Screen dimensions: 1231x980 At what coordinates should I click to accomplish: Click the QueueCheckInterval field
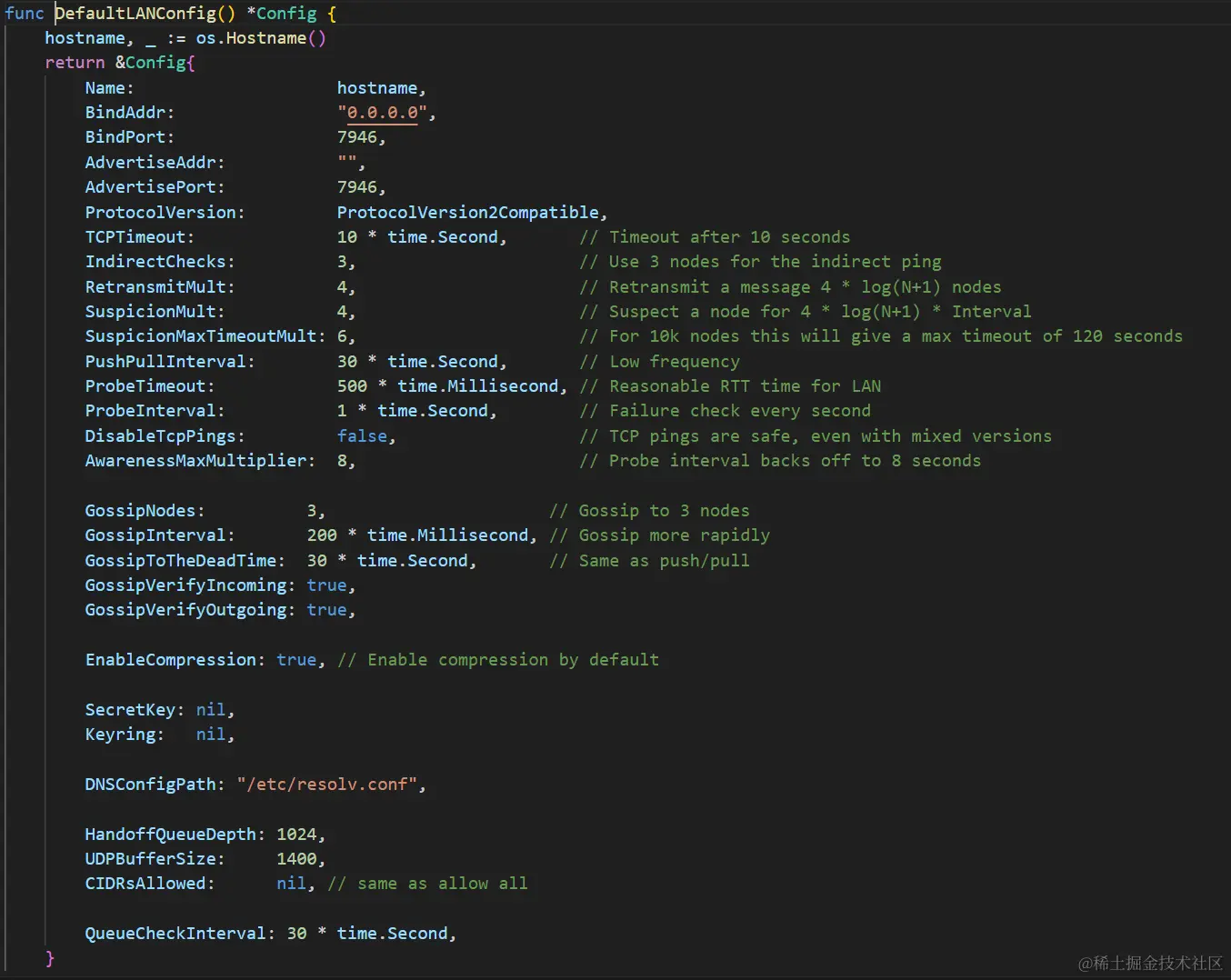175,934
